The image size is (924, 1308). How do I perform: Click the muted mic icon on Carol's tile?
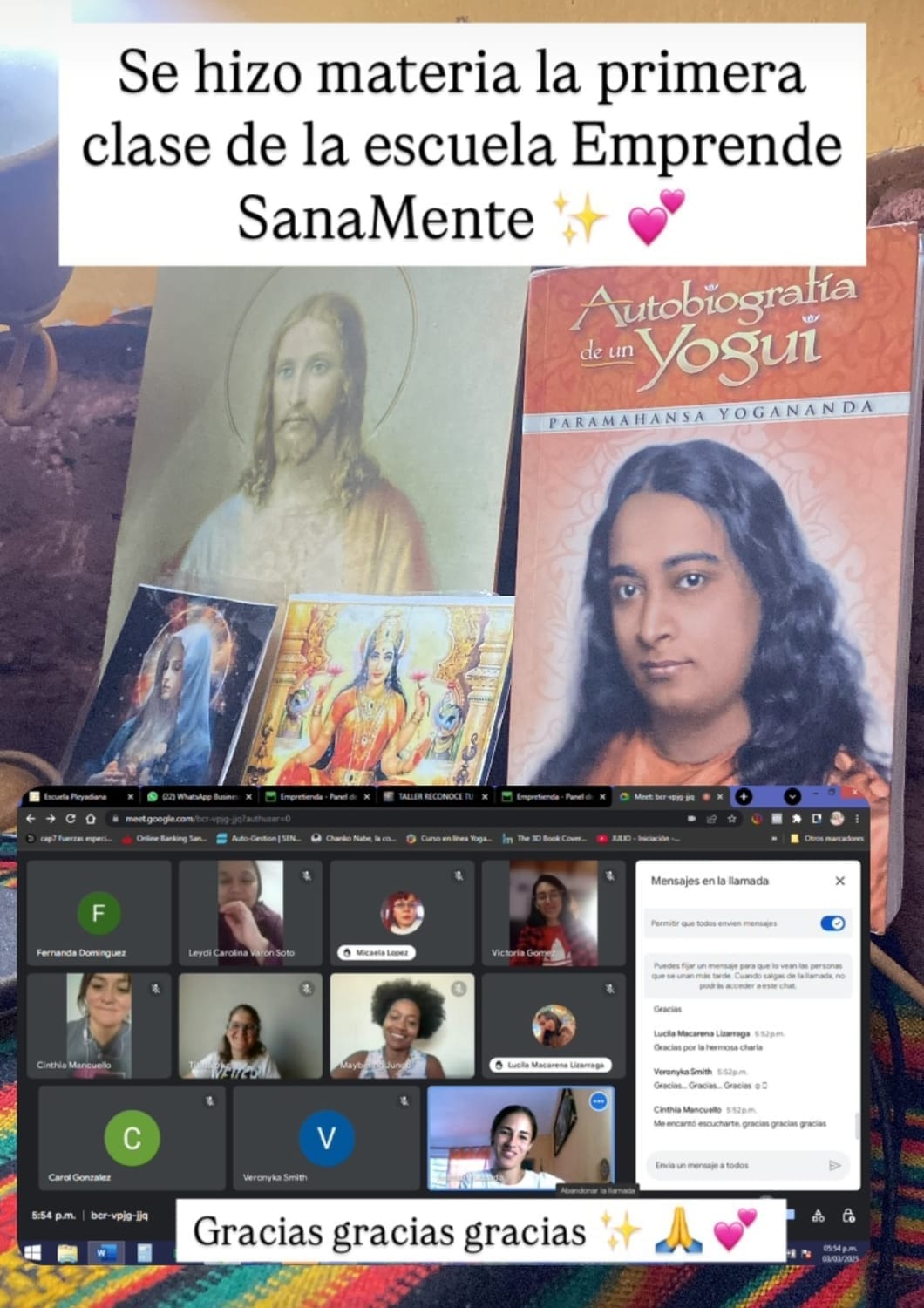(x=209, y=1101)
